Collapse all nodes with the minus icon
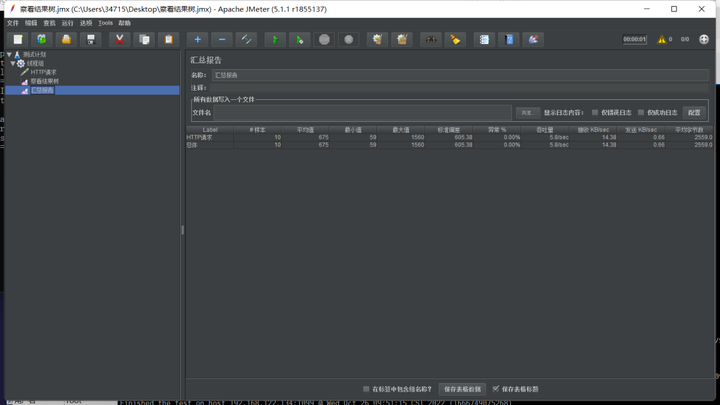 point(222,39)
